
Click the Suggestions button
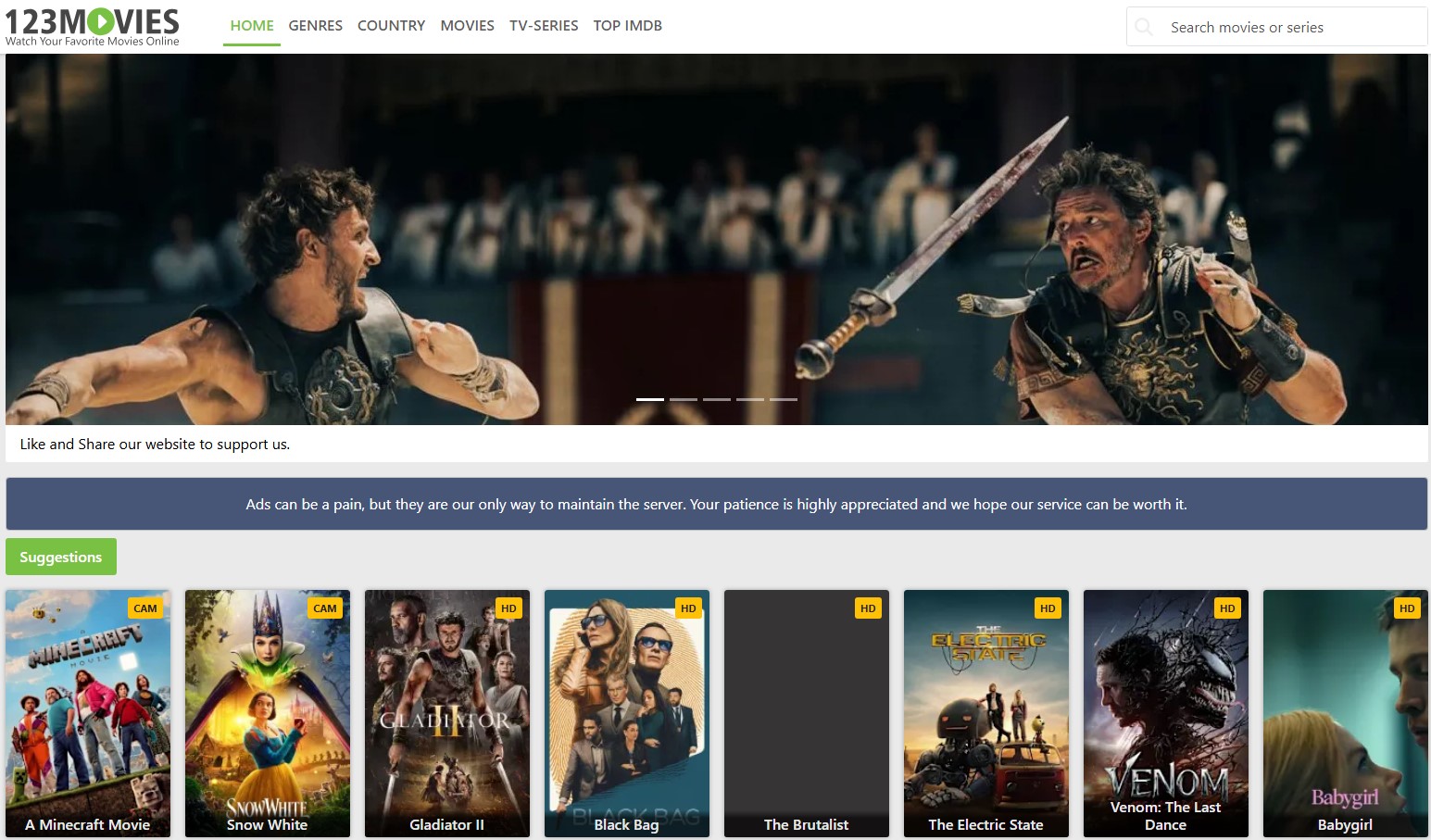click(61, 557)
